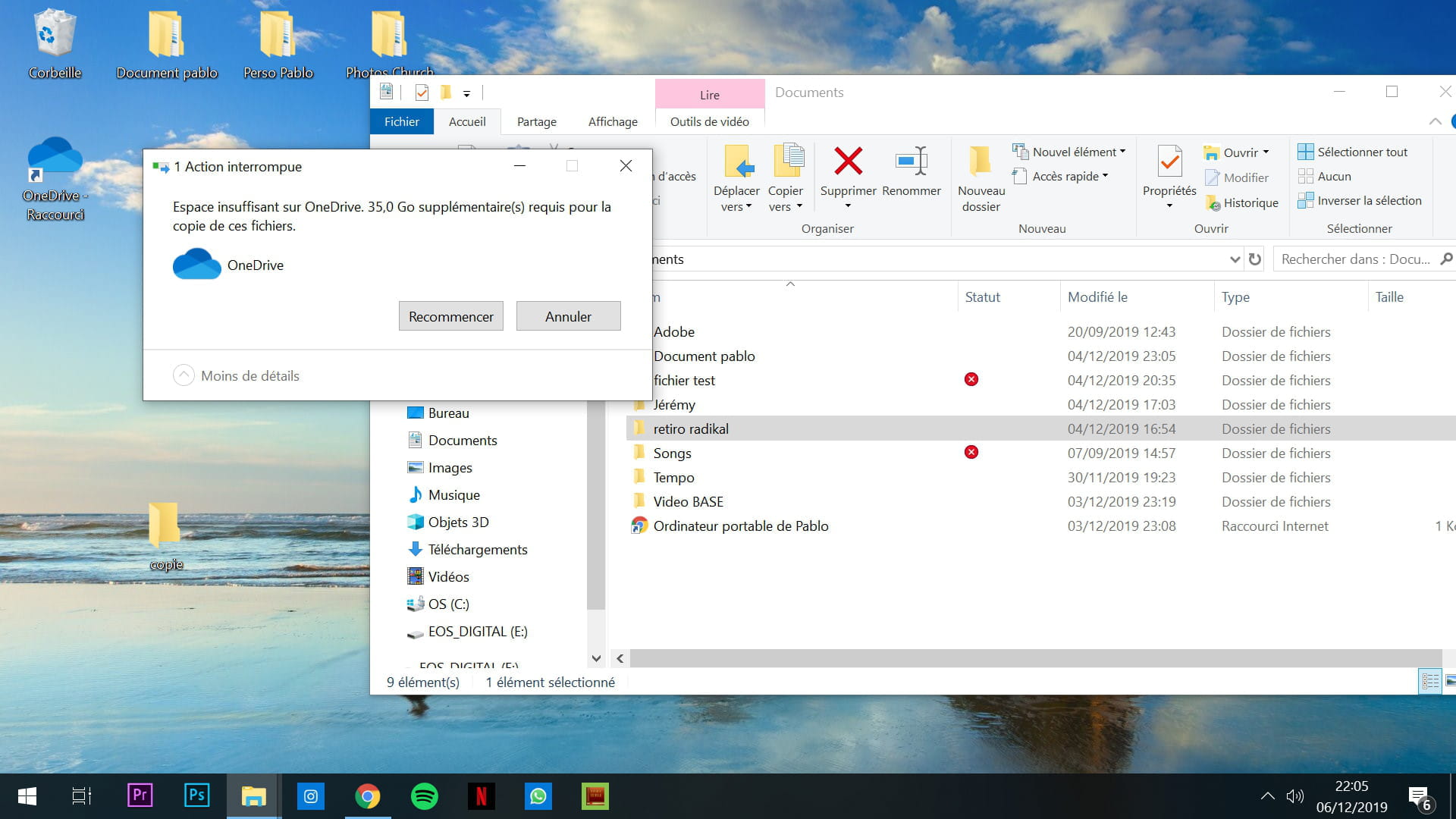Open Adobe Premiere Pro from taskbar
This screenshot has height=819, width=1456.
140,795
